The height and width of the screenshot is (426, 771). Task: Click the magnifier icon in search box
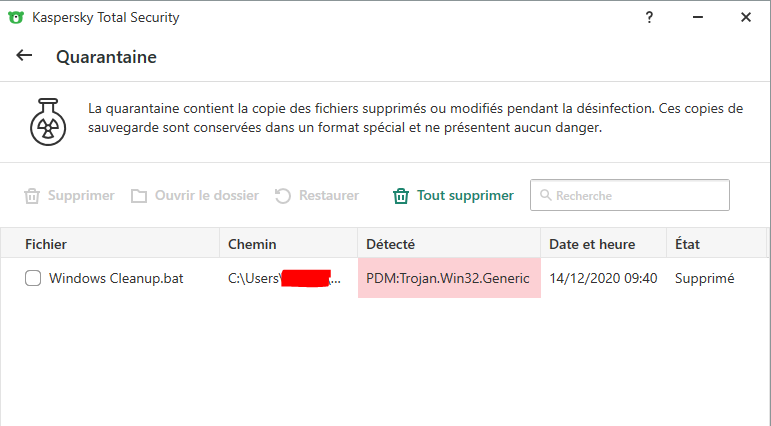pos(545,196)
